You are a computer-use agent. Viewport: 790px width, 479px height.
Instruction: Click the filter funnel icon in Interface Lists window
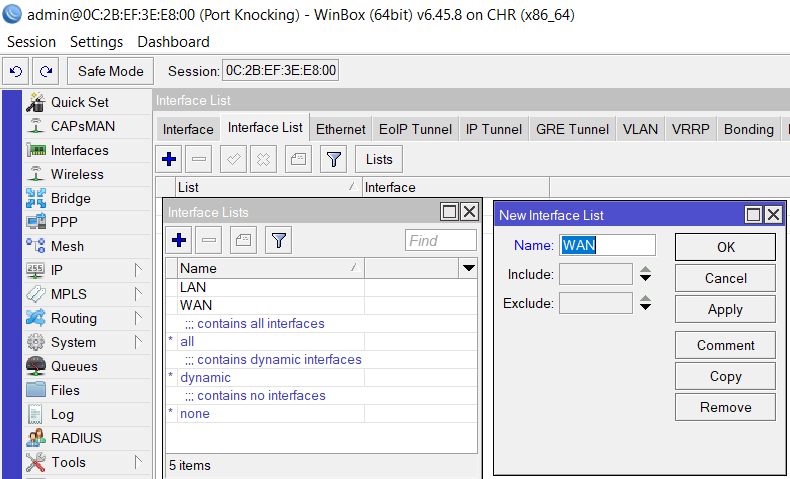coord(279,239)
